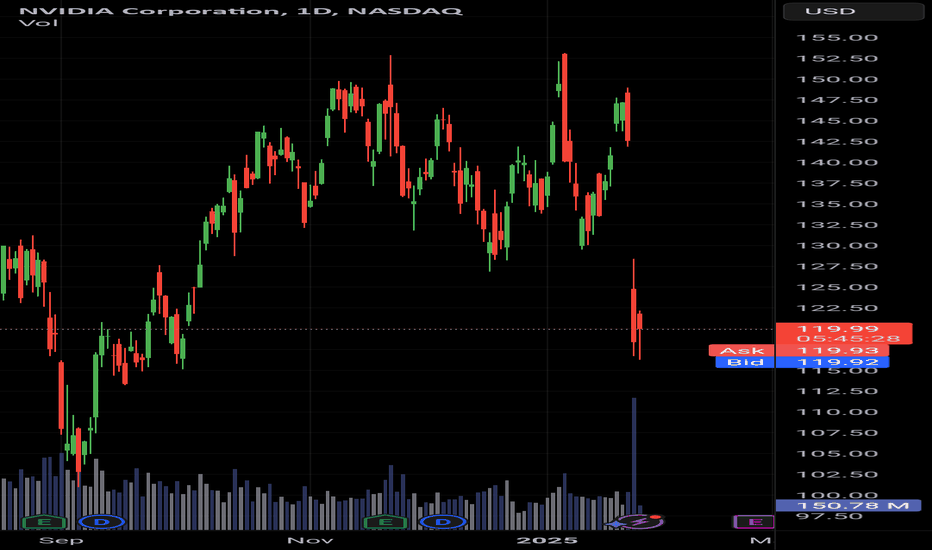Click the 142.50 price axis label
This screenshot has height=550, width=932.
tap(837, 142)
